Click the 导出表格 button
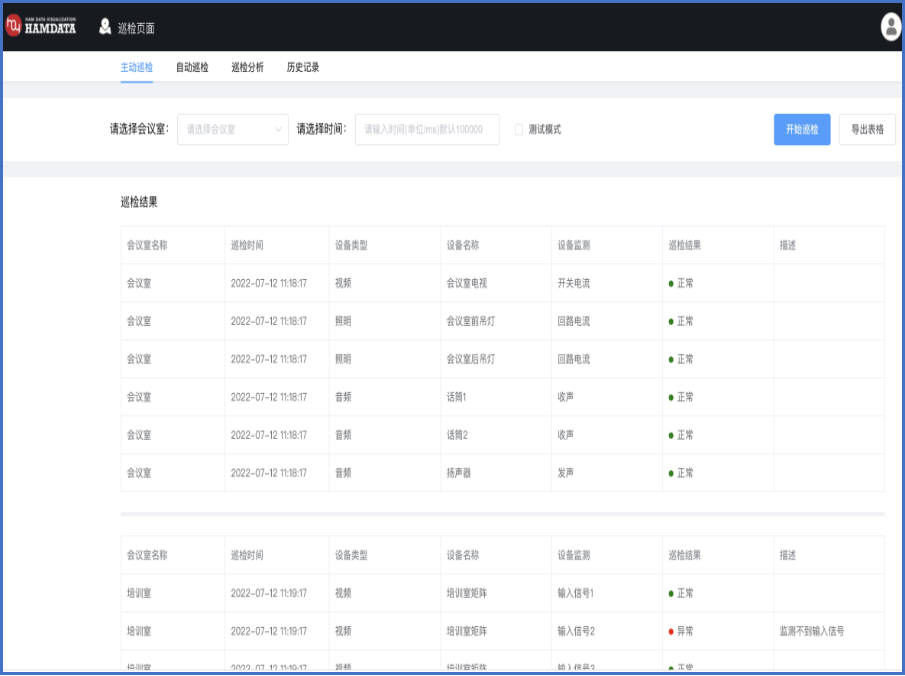This screenshot has height=676, width=905. (x=866, y=129)
